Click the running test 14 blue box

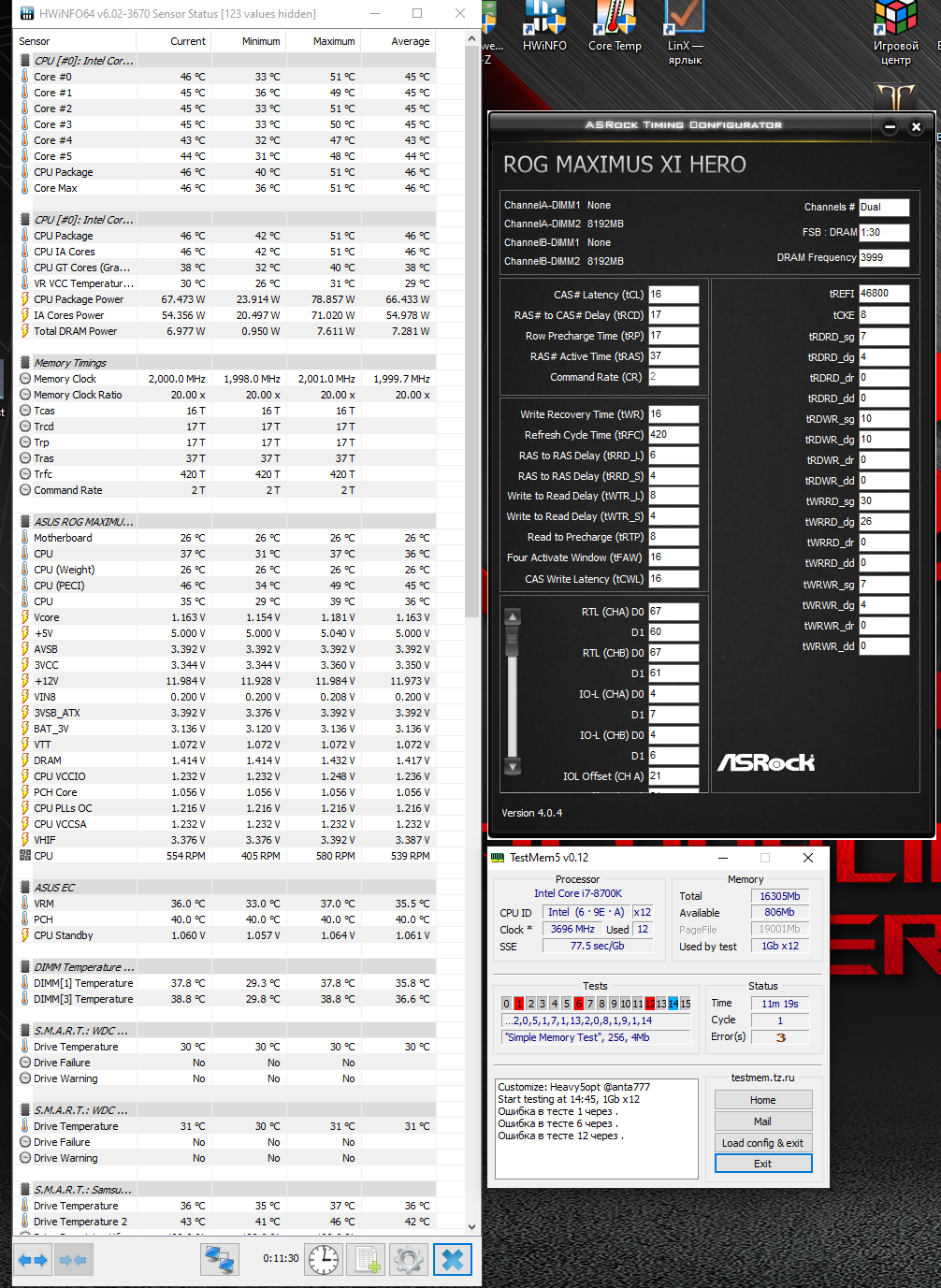point(673,1004)
